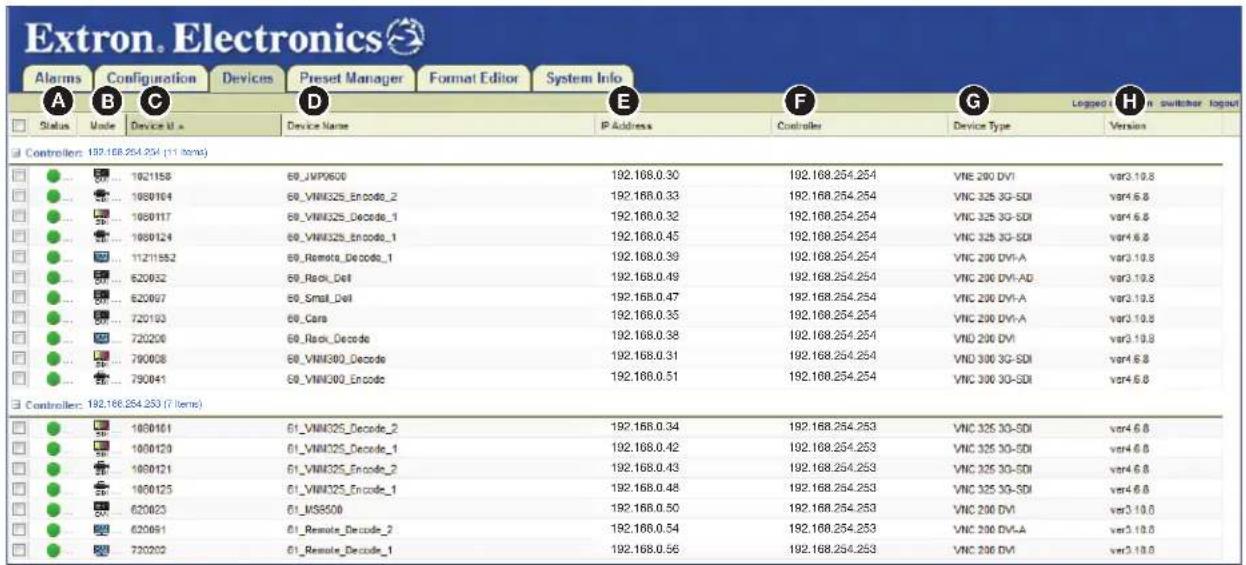Select checkbox for 60_VNM300_Decode

tap(18, 359)
